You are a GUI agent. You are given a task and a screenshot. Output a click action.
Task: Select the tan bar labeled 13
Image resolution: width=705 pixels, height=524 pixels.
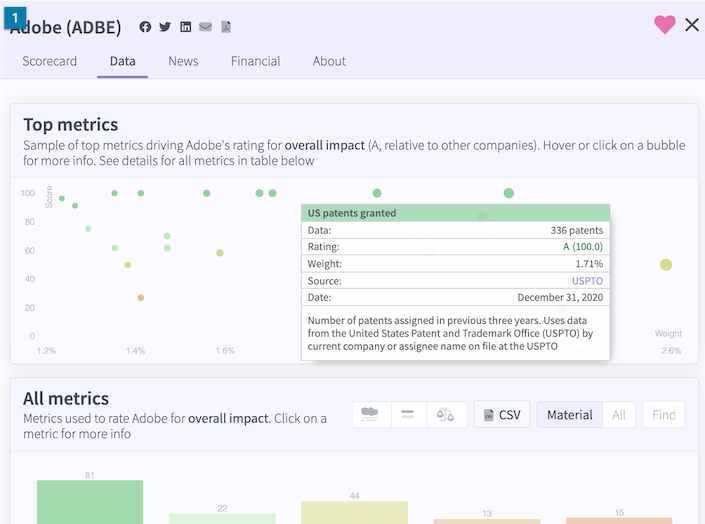pyautogui.click(x=487, y=521)
